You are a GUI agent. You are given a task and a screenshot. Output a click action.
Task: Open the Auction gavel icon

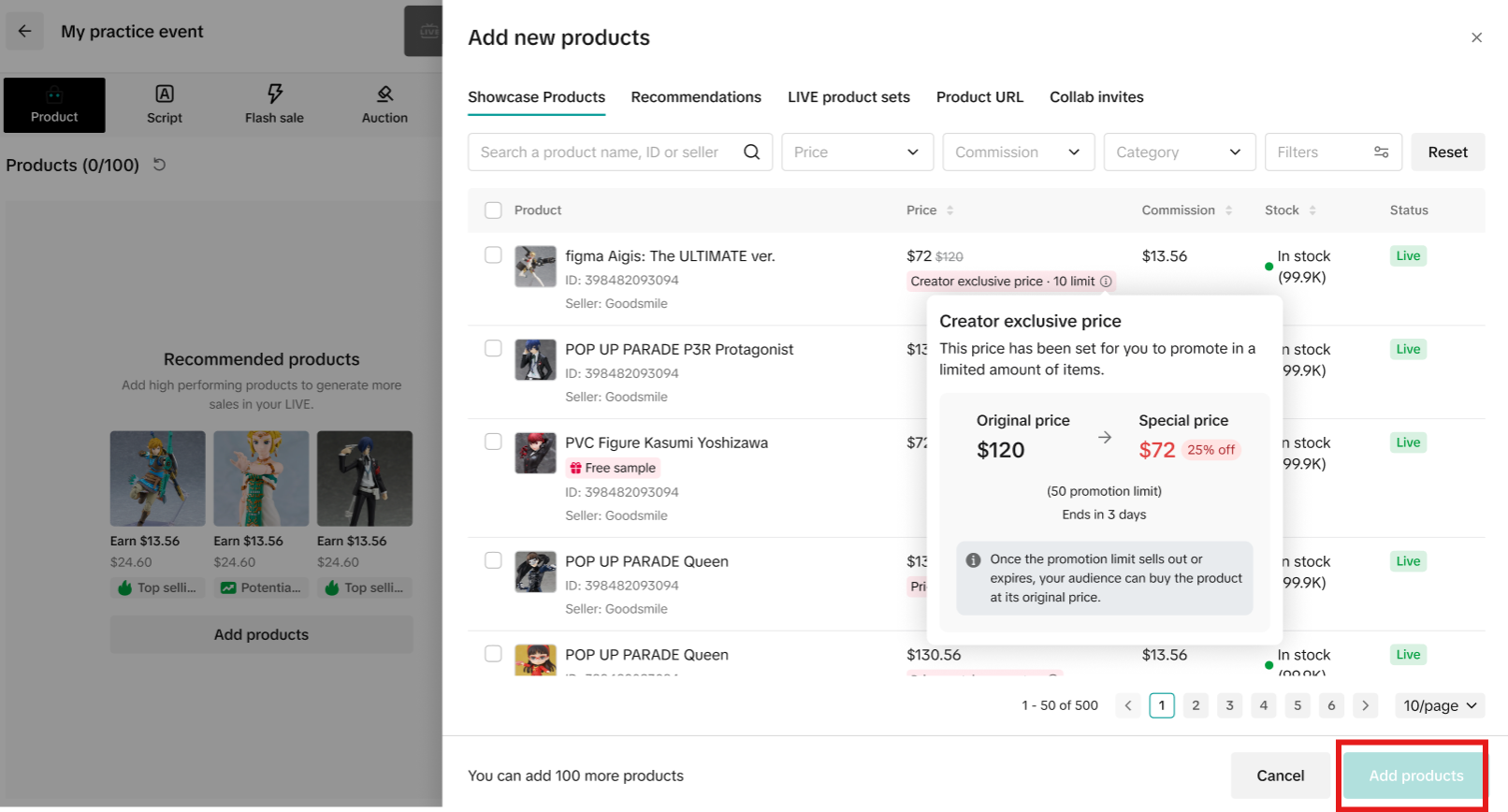coord(384,94)
